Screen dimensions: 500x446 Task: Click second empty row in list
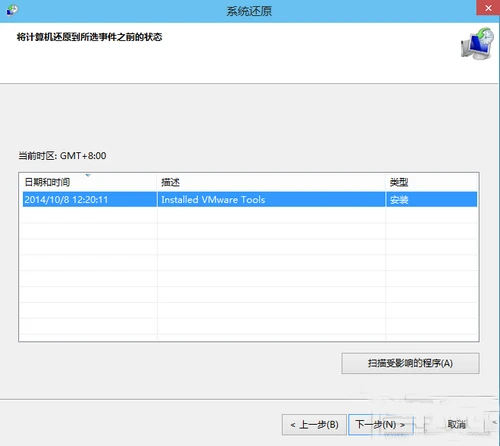click(249, 231)
